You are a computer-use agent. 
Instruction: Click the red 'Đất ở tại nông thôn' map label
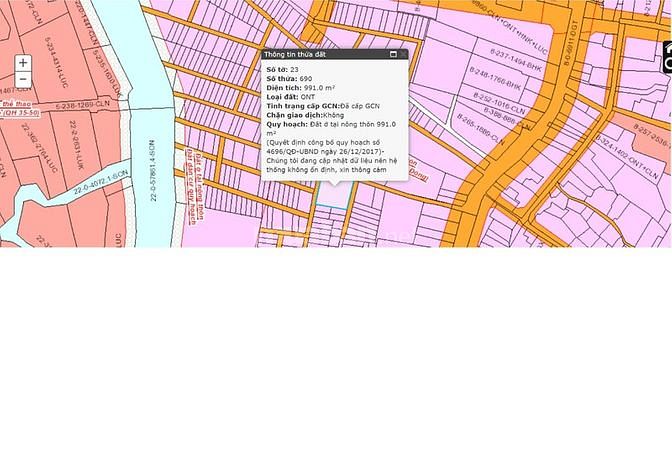(x=201, y=186)
